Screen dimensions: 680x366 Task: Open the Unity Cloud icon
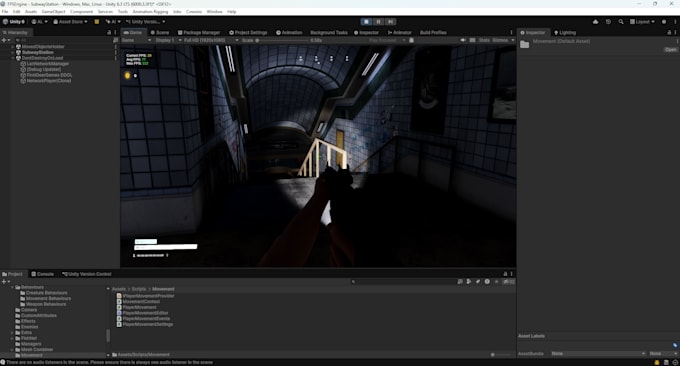click(x=595, y=22)
